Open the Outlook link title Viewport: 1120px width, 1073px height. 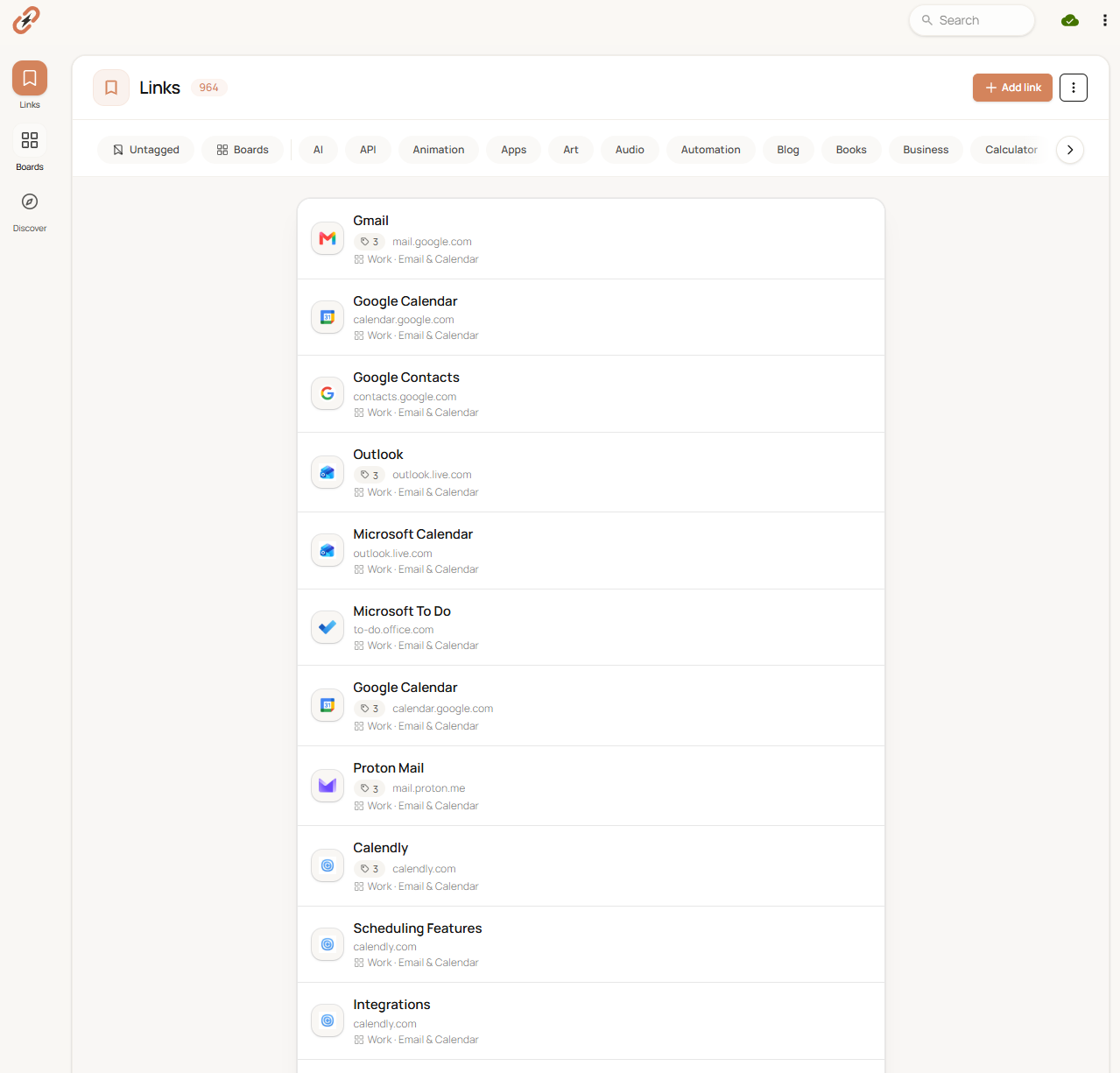click(378, 455)
